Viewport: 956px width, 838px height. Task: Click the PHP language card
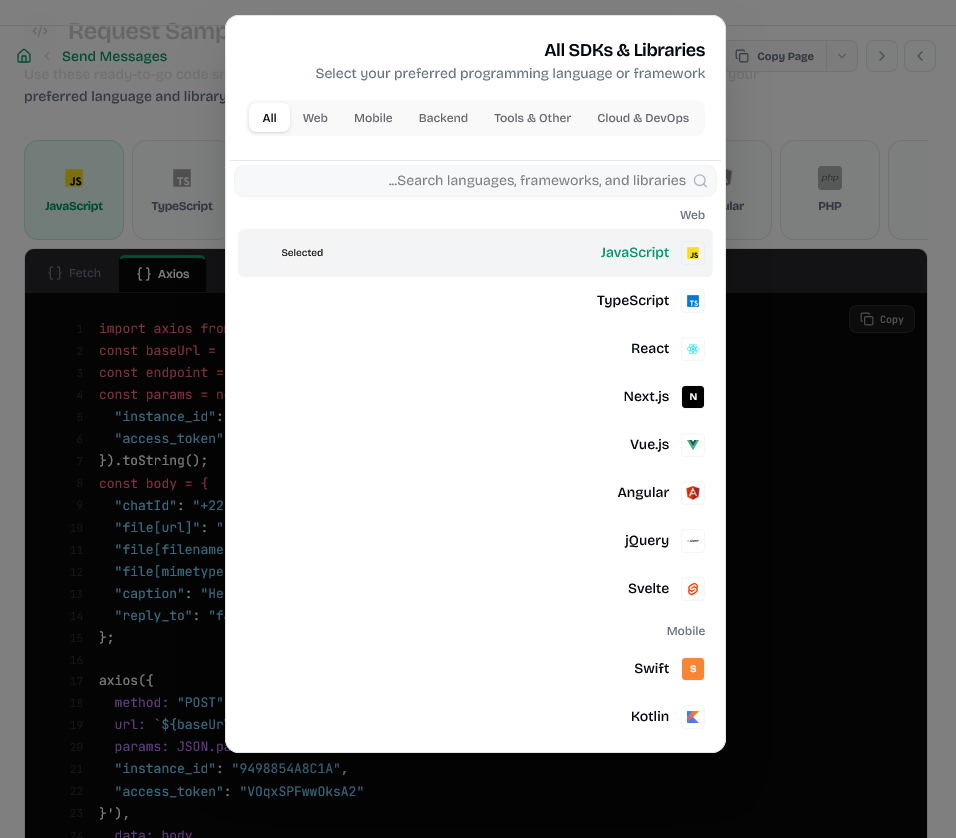pyautogui.click(x=830, y=190)
